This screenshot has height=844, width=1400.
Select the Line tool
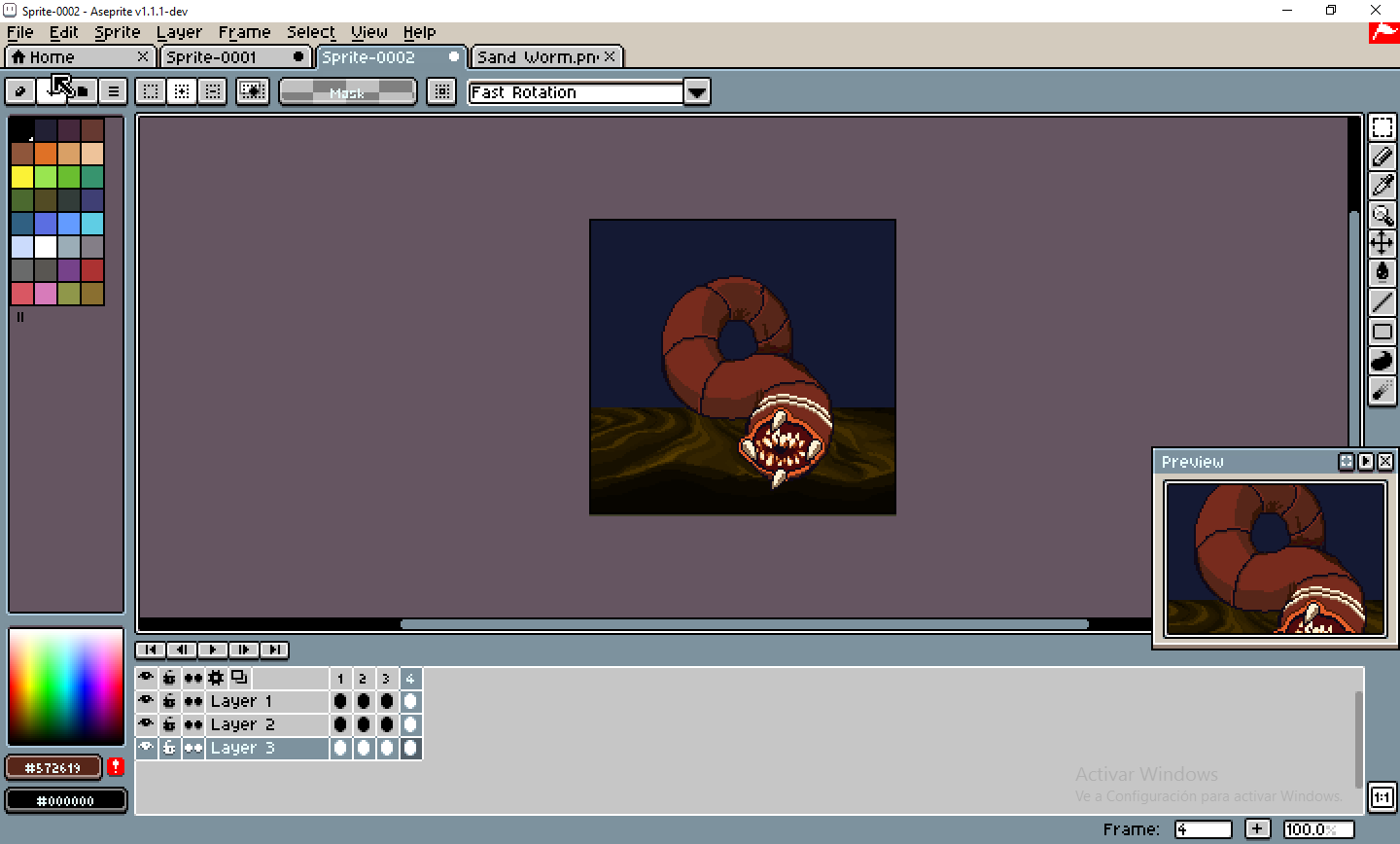(1382, 302)
